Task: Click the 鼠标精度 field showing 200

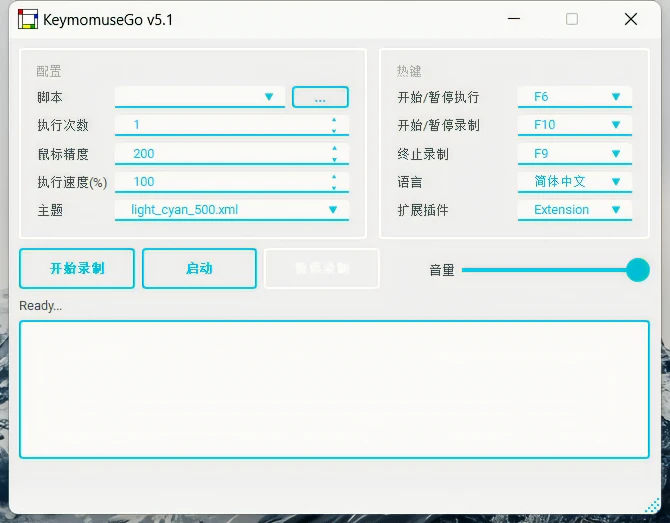Action: [232, 154]
